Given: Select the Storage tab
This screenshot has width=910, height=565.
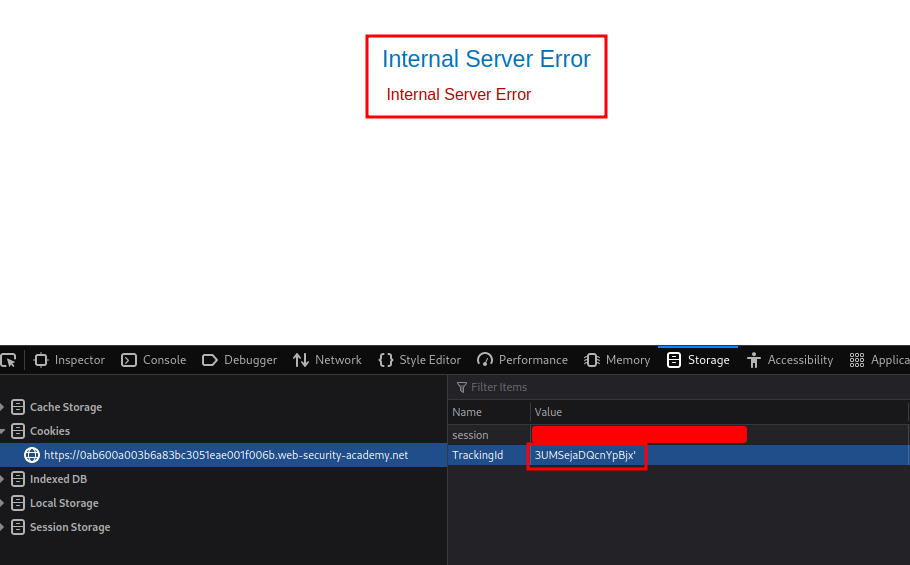Looking at the screenshot, I should 698,360.
